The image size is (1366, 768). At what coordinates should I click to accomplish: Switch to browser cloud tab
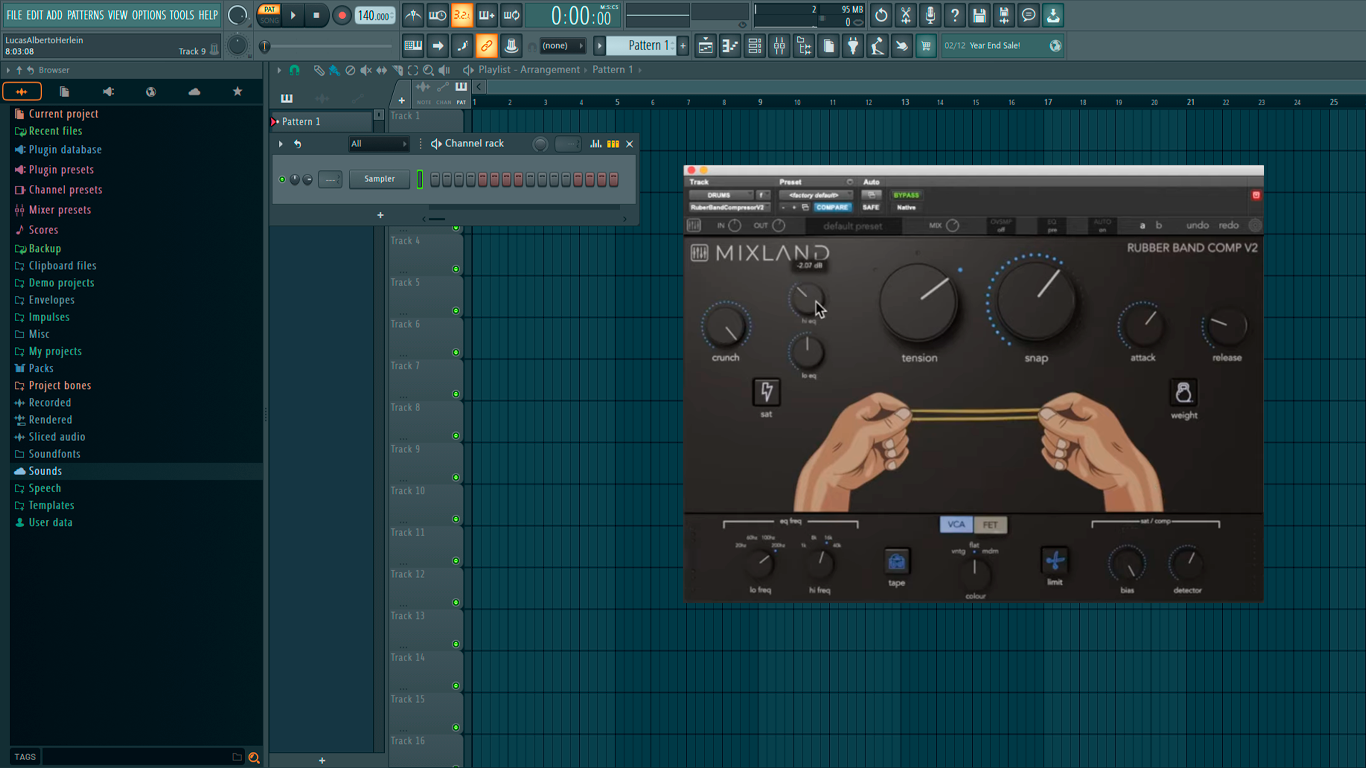pyautogui.click(x=194, y=91)
